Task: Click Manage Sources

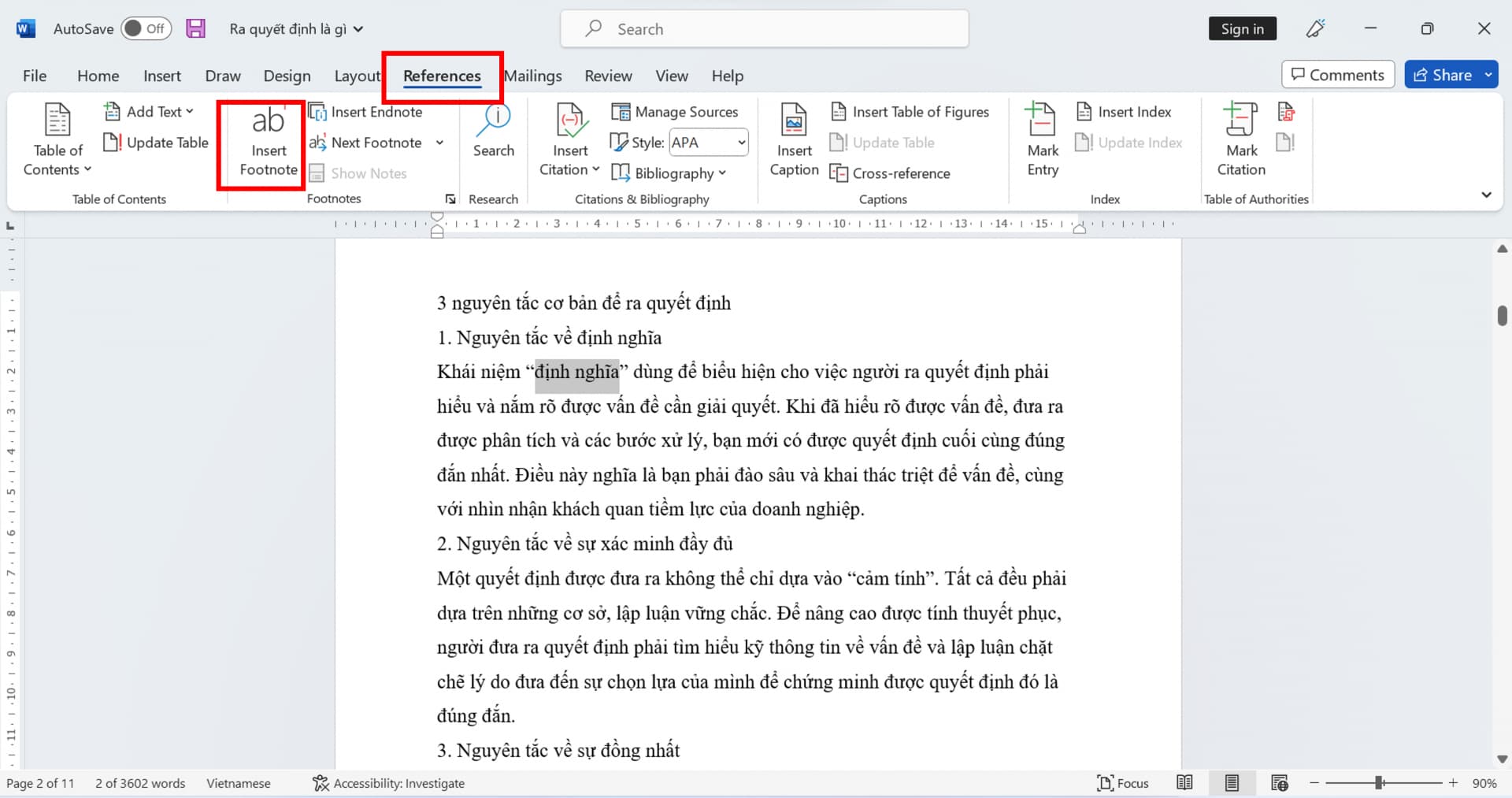Action: tap(675, 112)
